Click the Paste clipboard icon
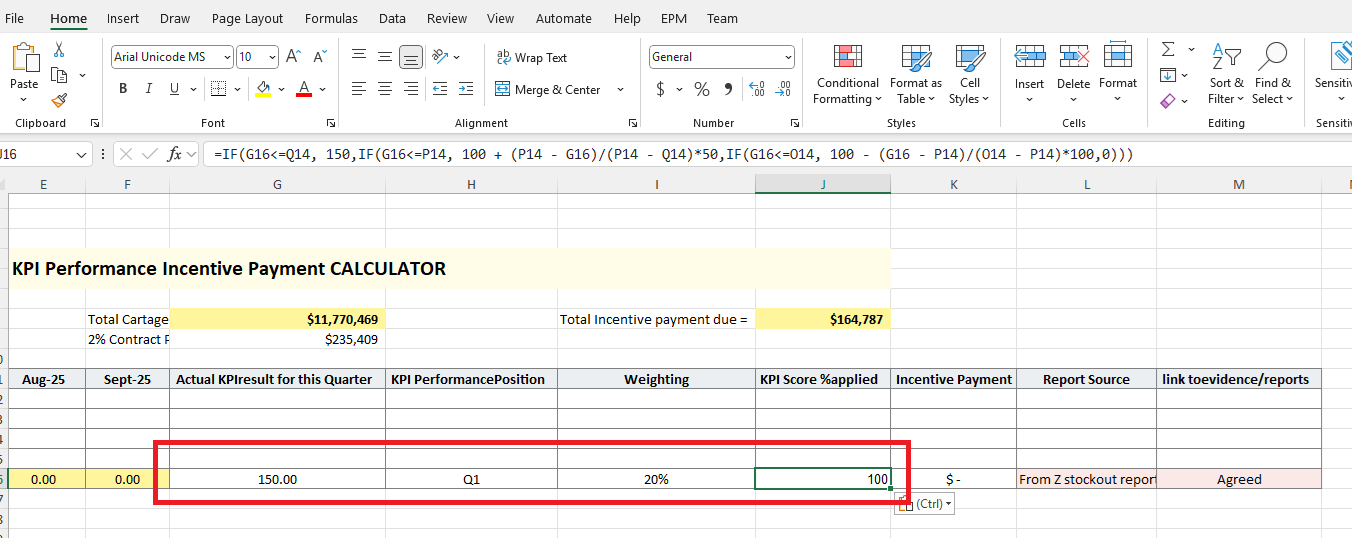1352x538 pixels. [24, 57]
